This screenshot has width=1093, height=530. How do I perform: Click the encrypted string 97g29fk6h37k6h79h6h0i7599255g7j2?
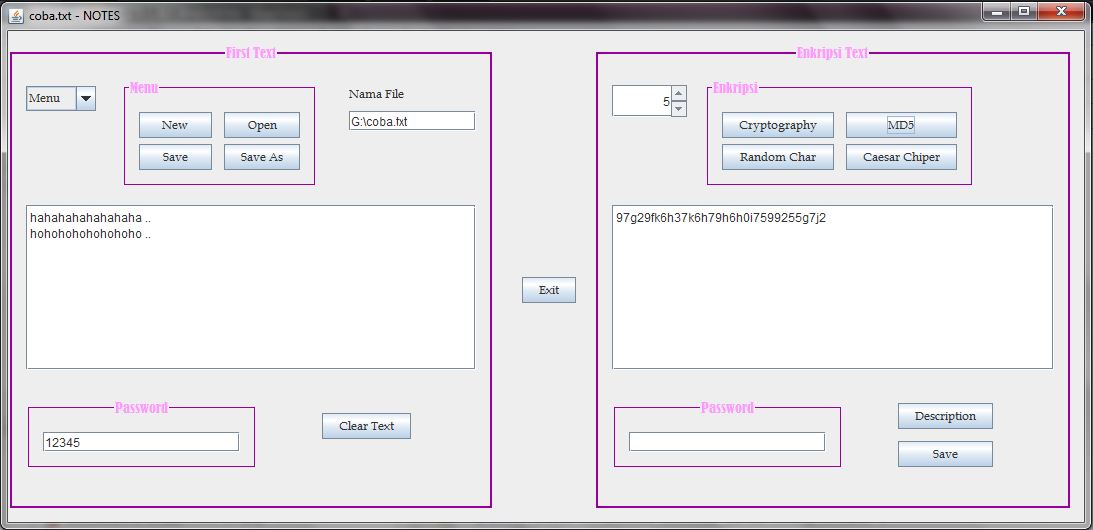721,218
